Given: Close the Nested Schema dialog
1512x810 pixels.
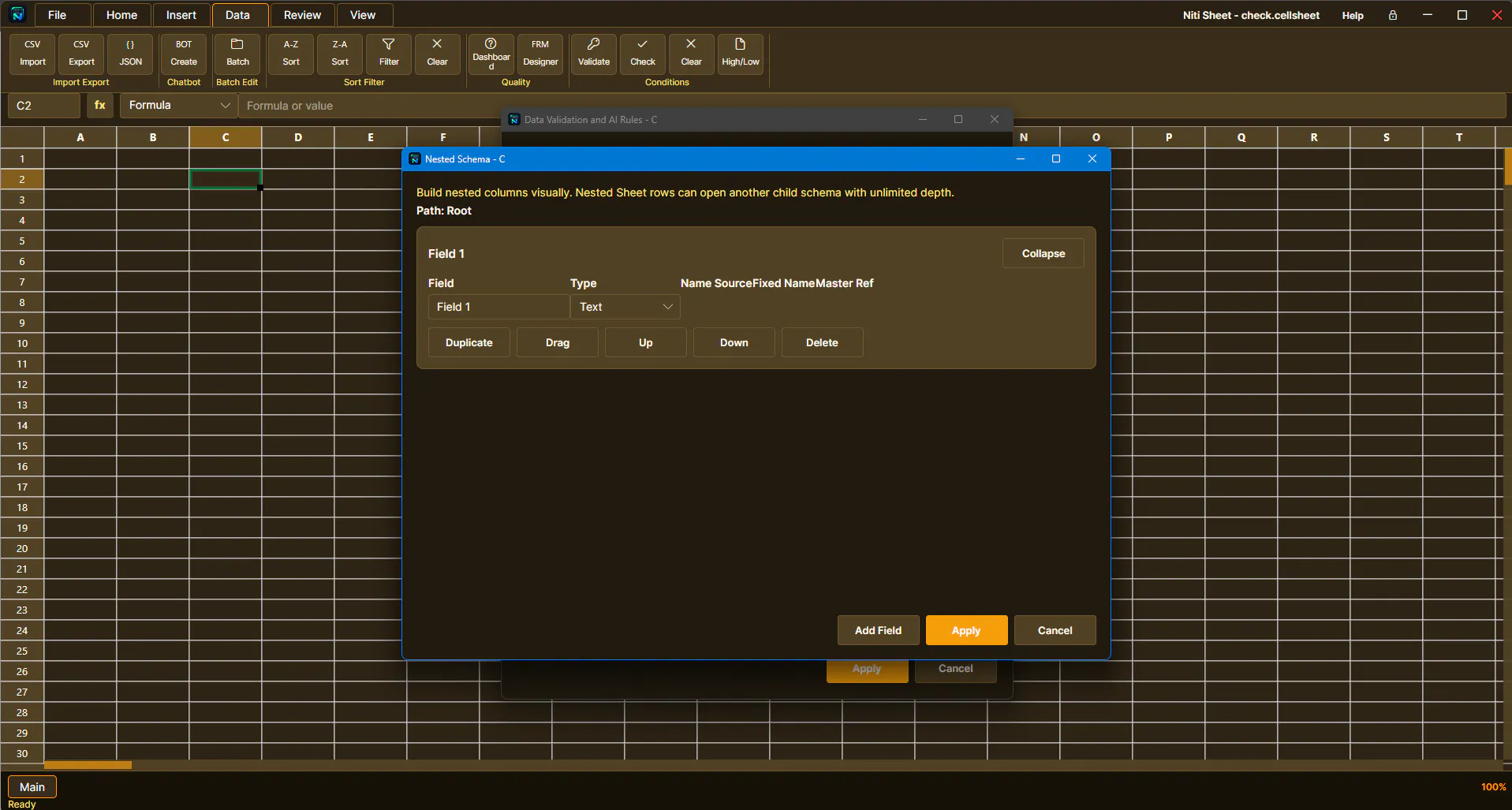Looking at the screenshot, I should pos(1092,159).
